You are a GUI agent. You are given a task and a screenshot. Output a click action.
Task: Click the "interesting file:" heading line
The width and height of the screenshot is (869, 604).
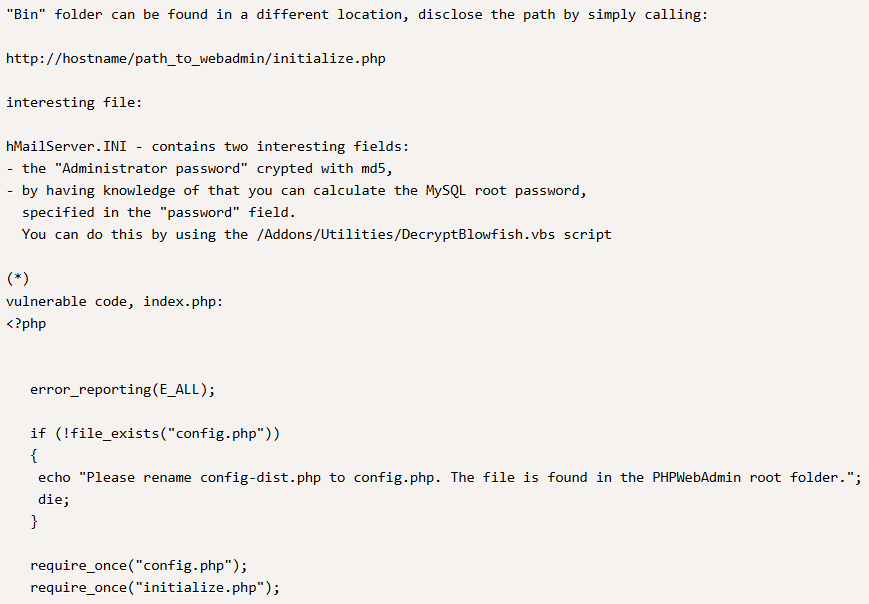74,103
